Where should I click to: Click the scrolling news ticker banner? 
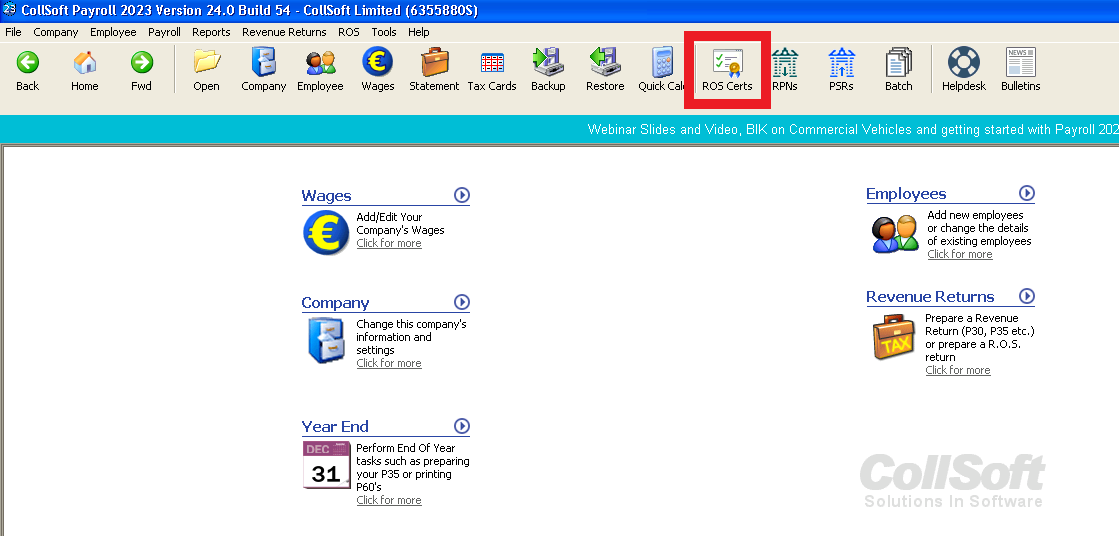(850, 130)
